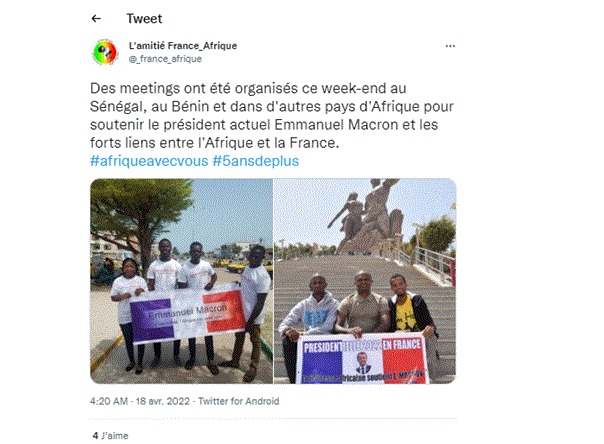The width and height of the screenshot is (604, 444).
Task: Open the L'amitié France_Afrique display name
Action: click(183, 45)
